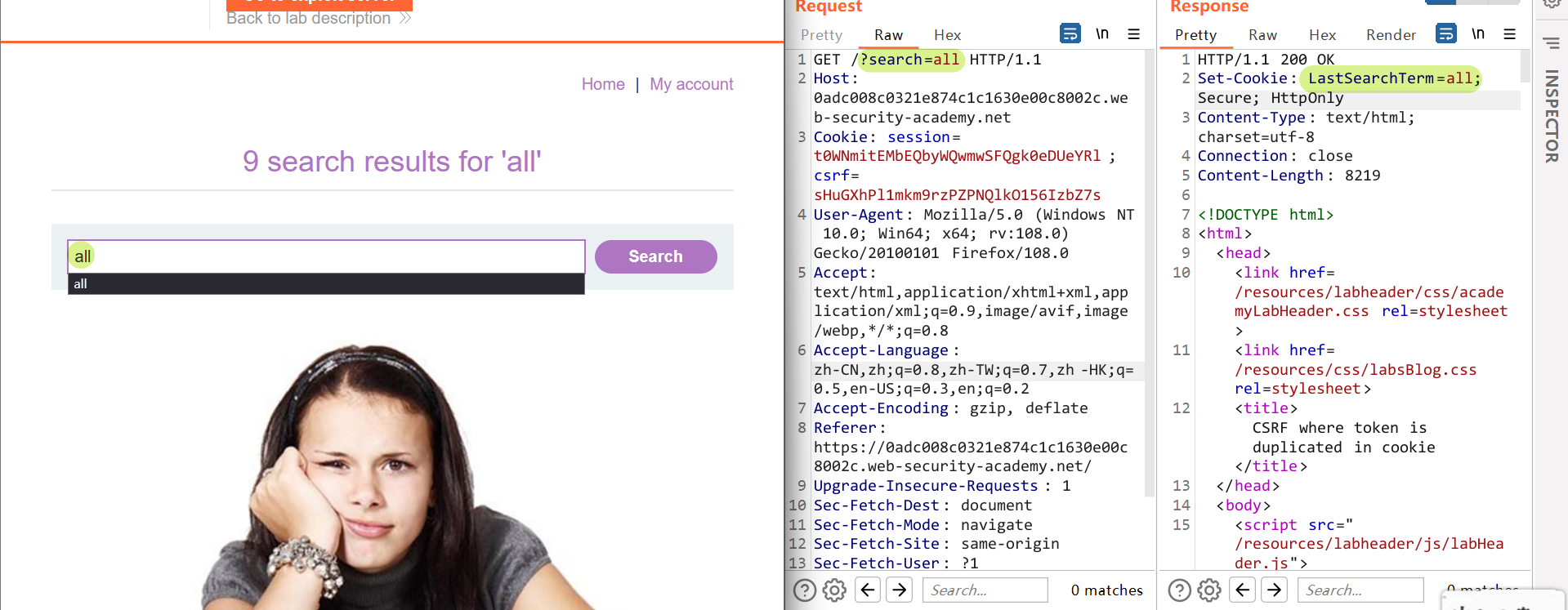1568x610 pixels.
Task: Show non-printable characters in the Response panel
Action: 1478,33
